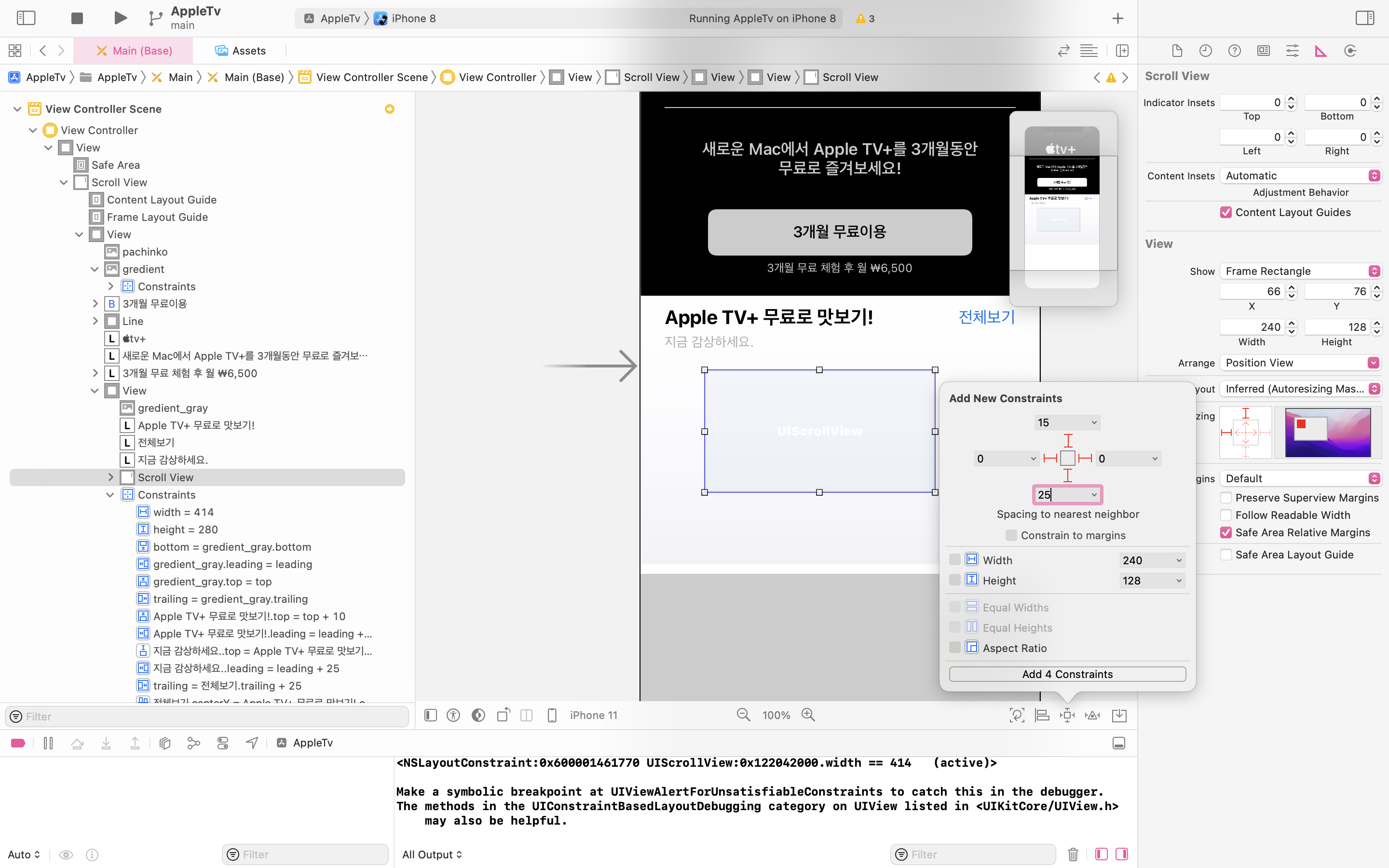Select the Size inspector ruler icon

click(1321, 51)
